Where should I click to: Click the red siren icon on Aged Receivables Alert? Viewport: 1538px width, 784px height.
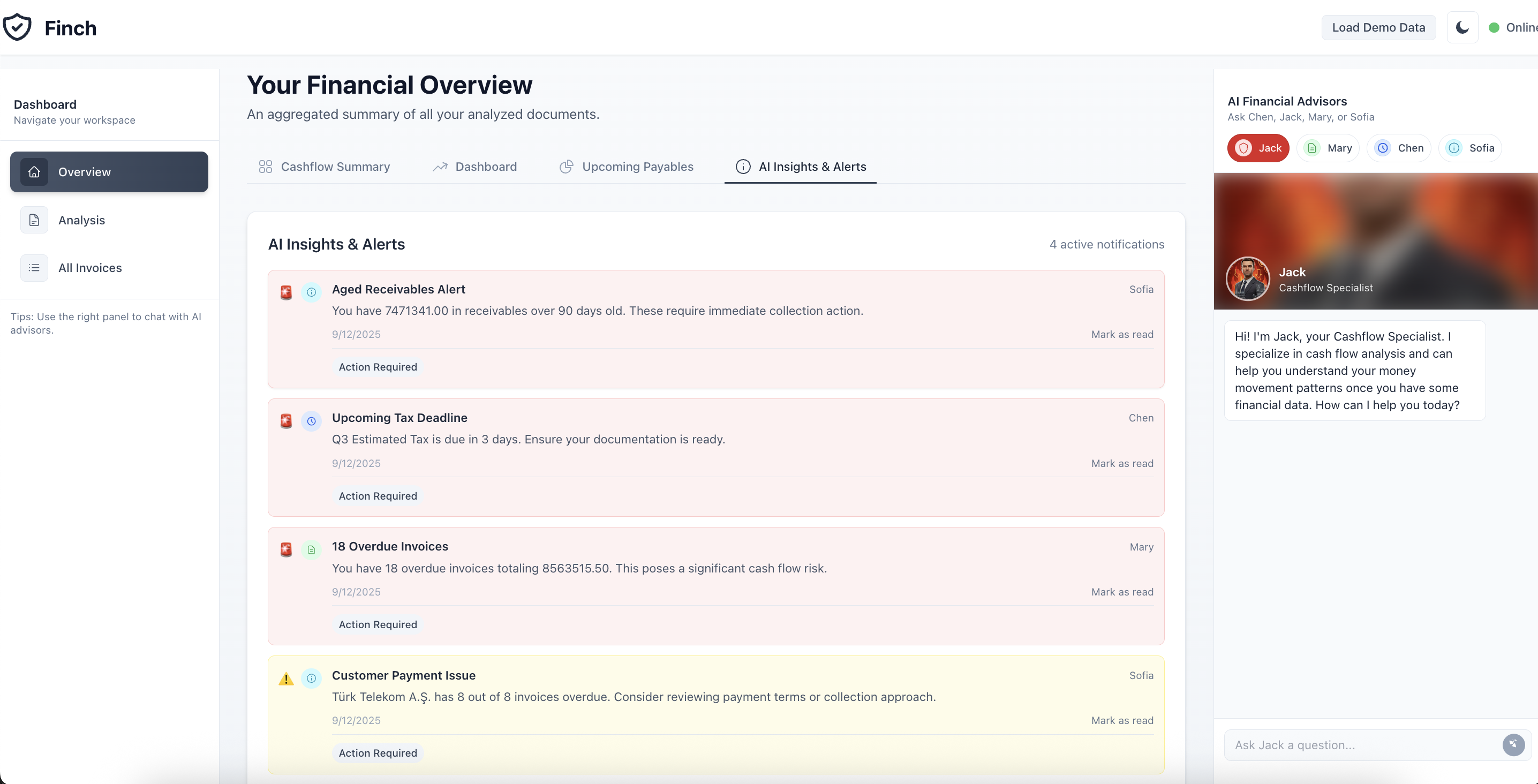pos(287,292)
